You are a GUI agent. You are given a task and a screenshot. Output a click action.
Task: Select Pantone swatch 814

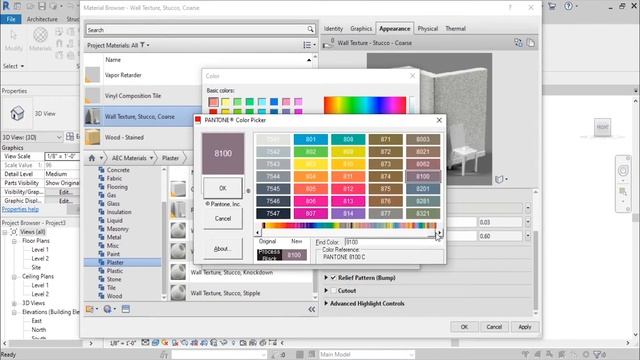[348, 213]
